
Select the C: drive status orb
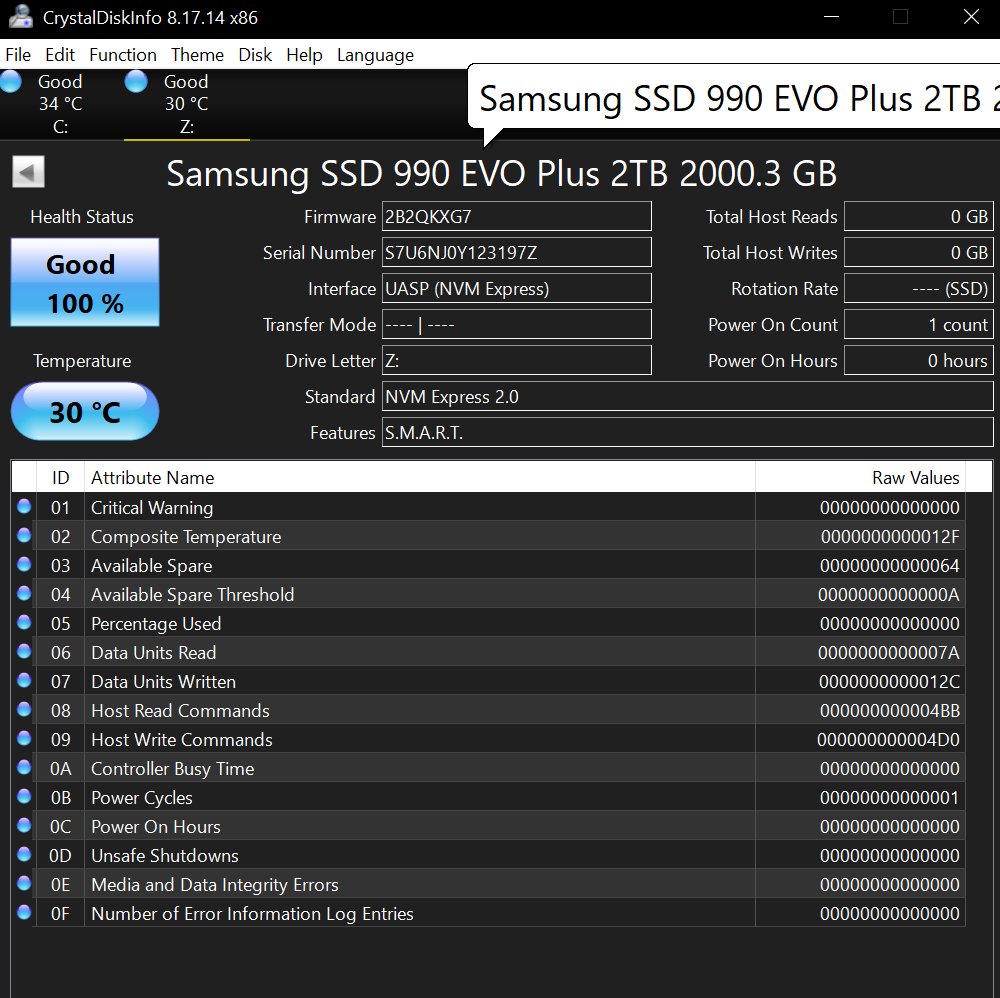(11, 82)
